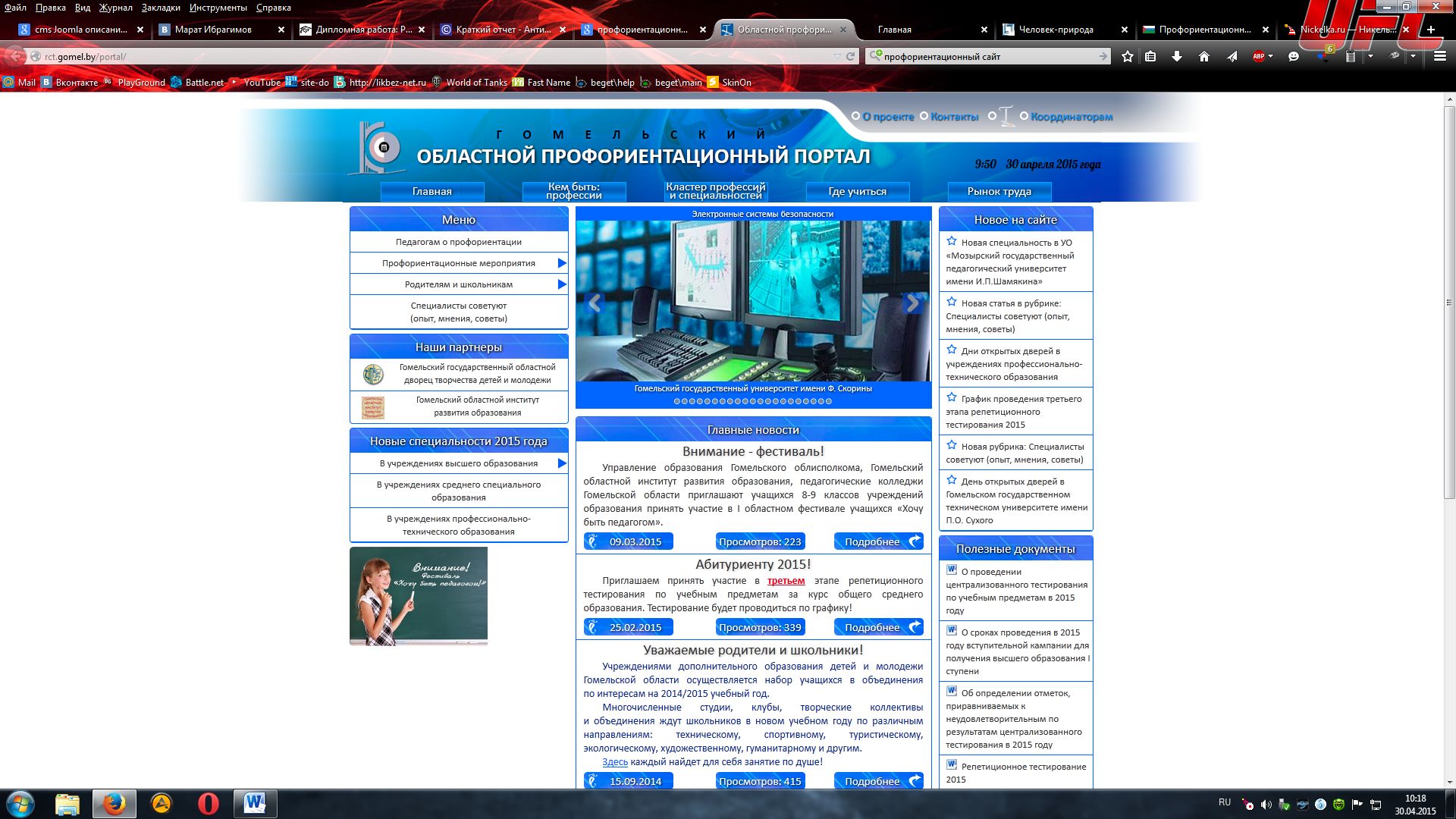Click the Word icon beside 'Репетиционное тестирование 2015'
This screenshot has height=819, width=1456.
[x=952, y=764]
